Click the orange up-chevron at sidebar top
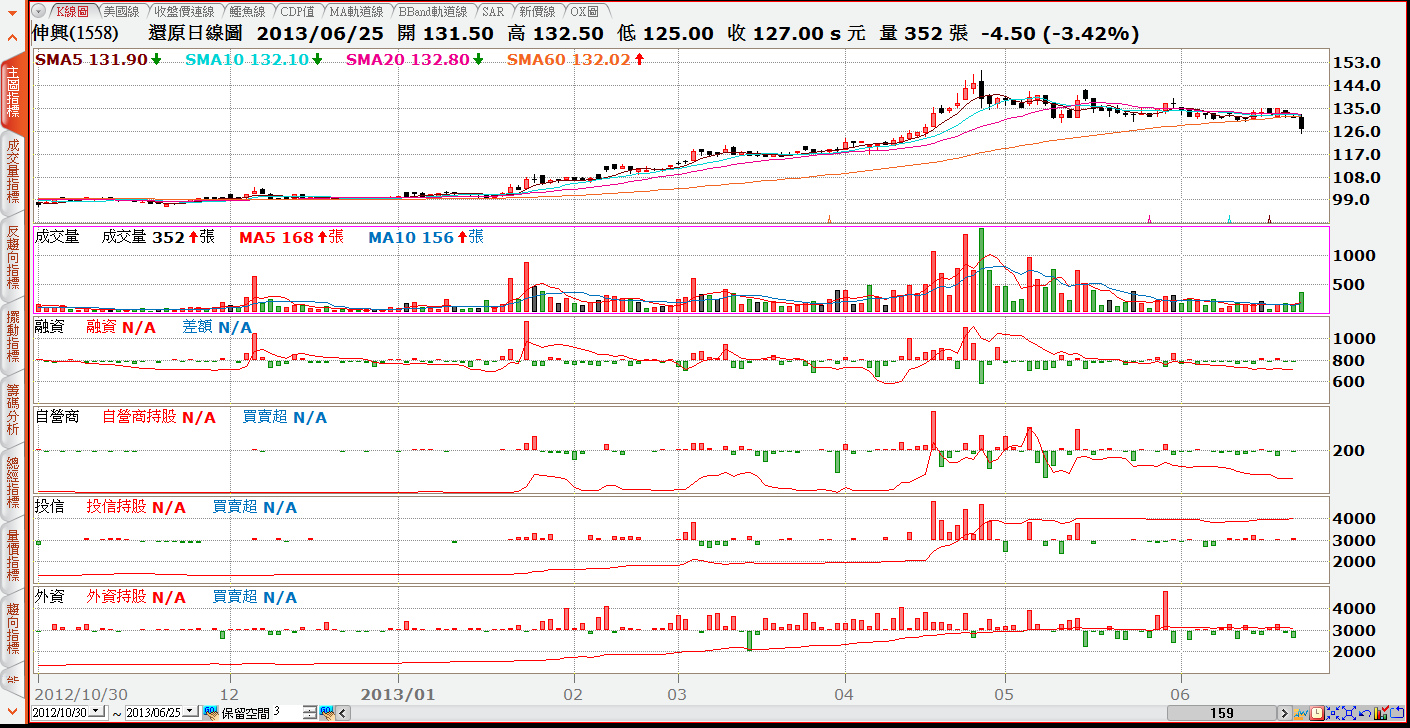This screenshot has height=728, width=1410. (x=11, y=38)
